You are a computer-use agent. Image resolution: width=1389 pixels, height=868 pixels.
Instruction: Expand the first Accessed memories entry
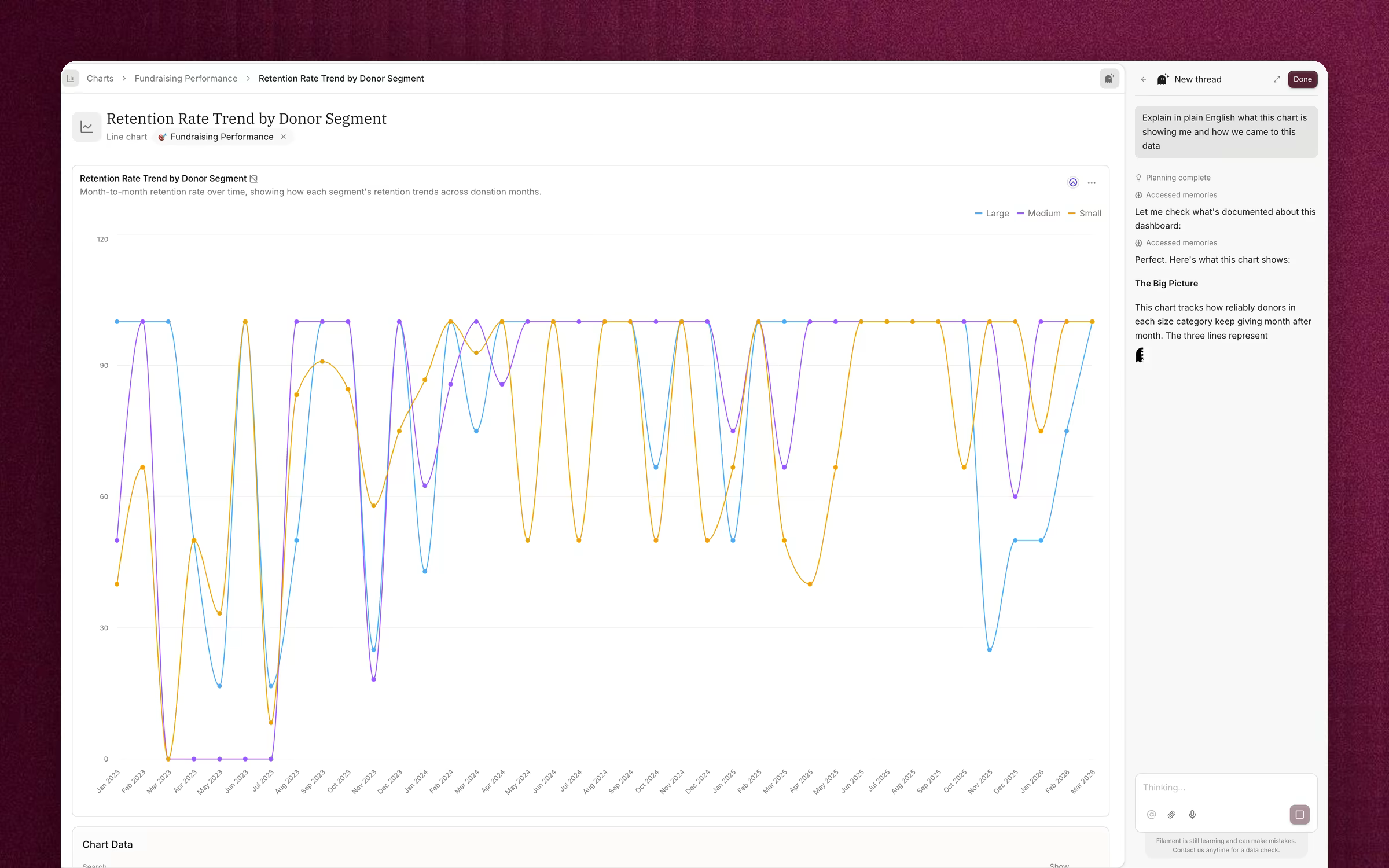tap(1176, 195)
